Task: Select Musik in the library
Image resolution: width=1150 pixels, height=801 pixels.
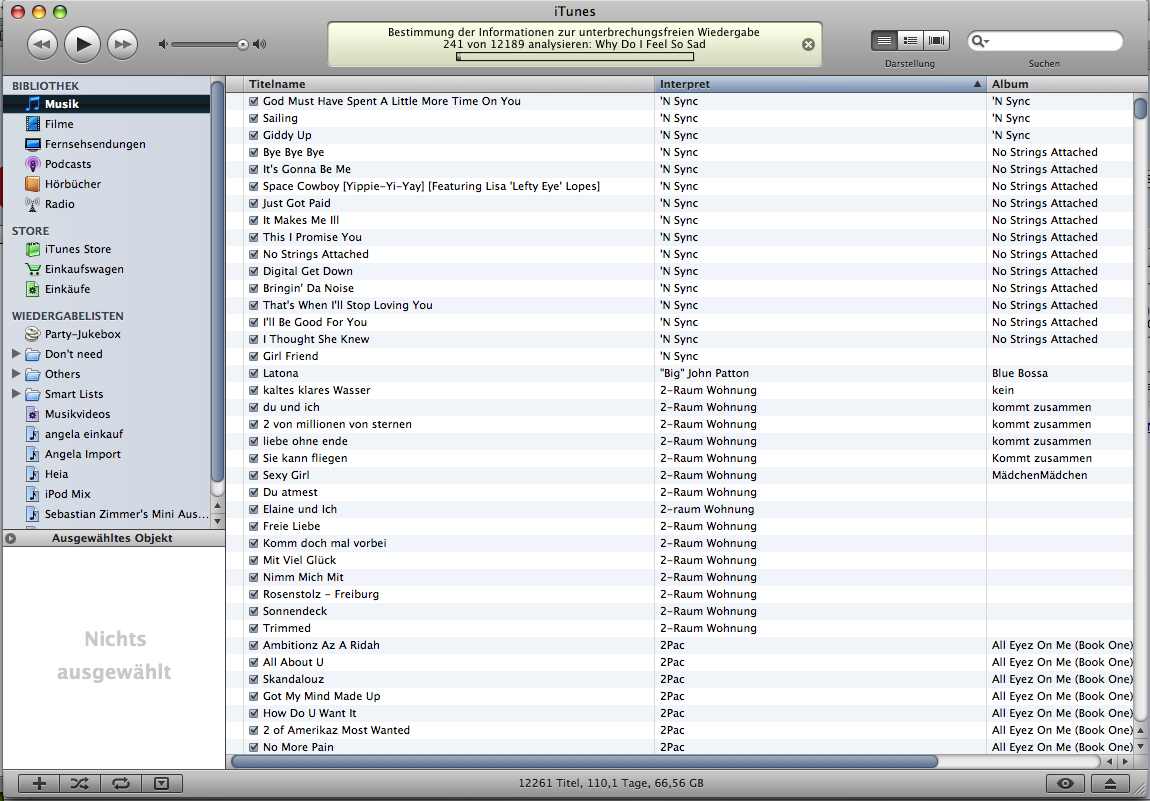Action: point(106,104)
